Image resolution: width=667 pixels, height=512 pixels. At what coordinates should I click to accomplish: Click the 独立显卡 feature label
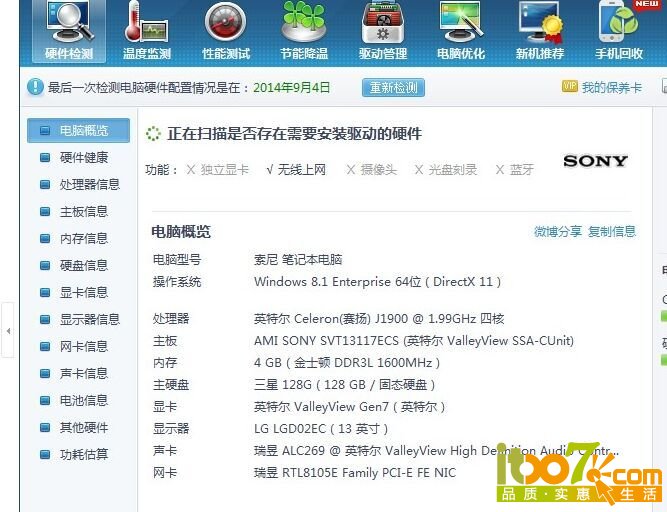(225, 170)
